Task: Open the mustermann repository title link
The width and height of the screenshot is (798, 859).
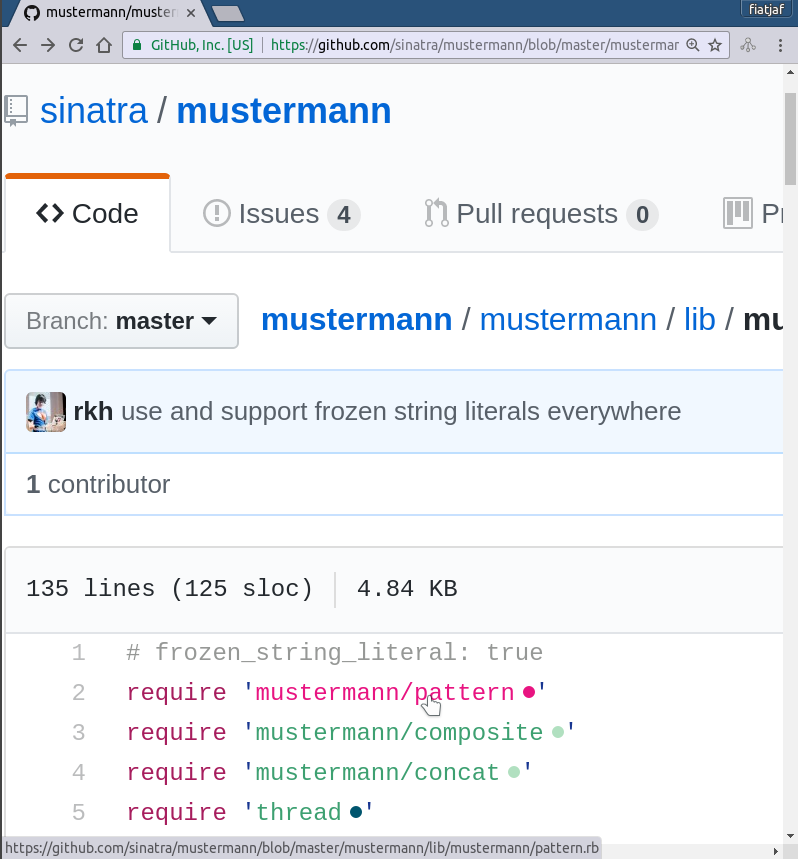Action: [x=284, y=111]
